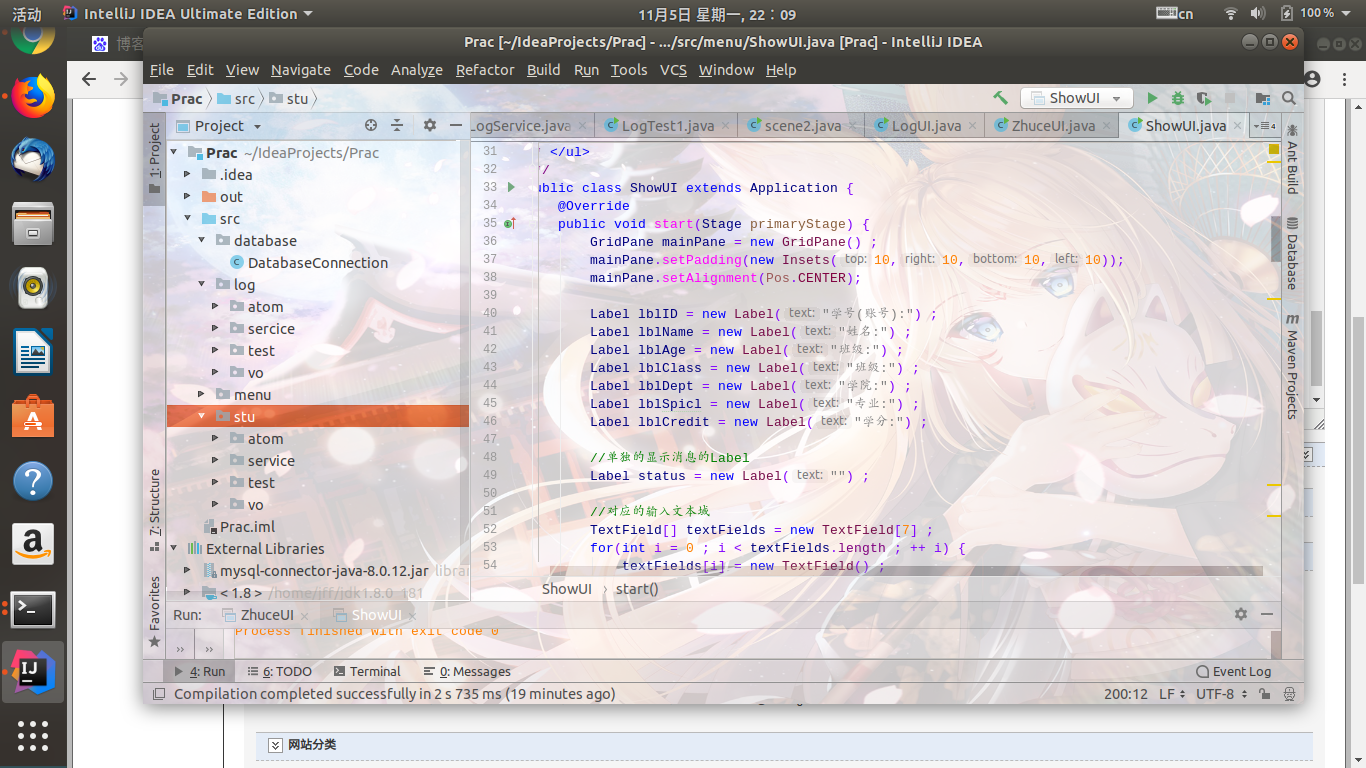
Task: Close the ShowUI.java editor tab
Action: point(1238,126)
